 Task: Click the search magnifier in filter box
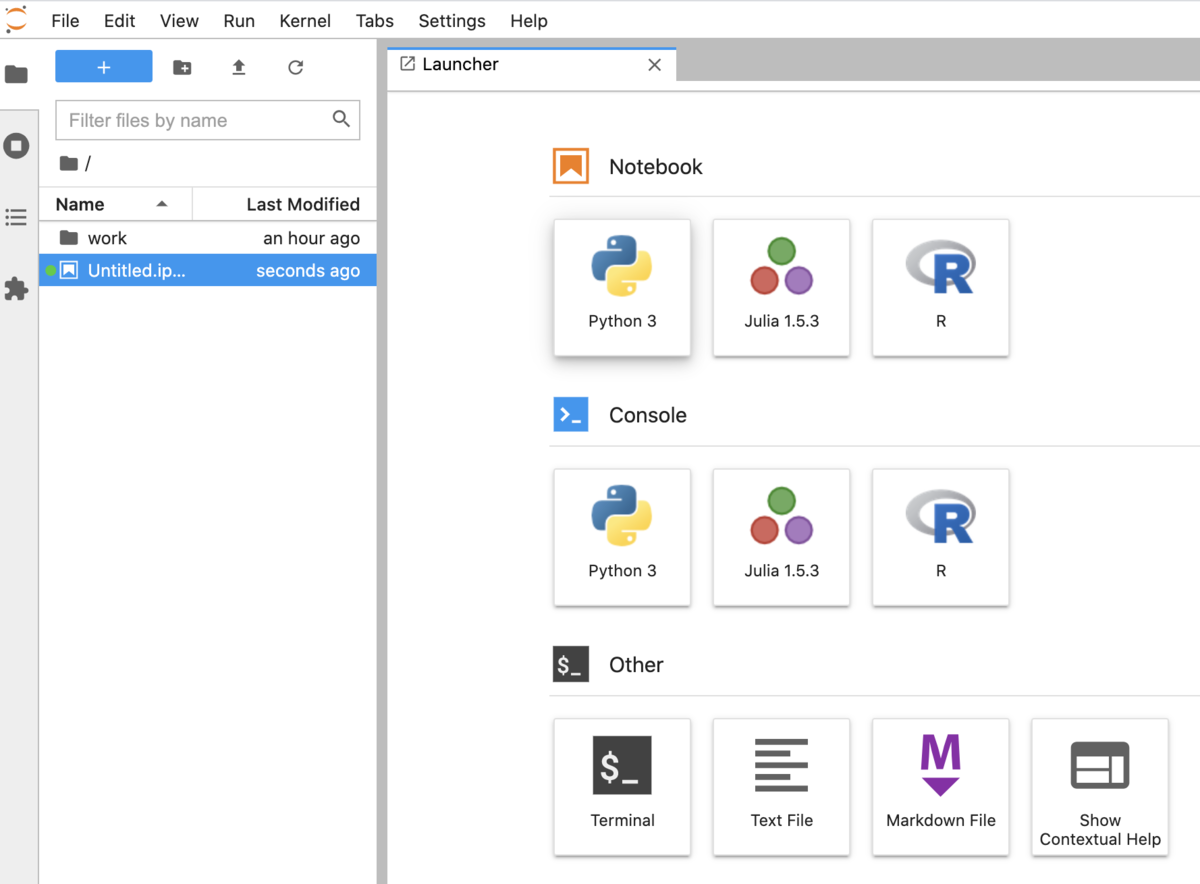coord(341,120)
